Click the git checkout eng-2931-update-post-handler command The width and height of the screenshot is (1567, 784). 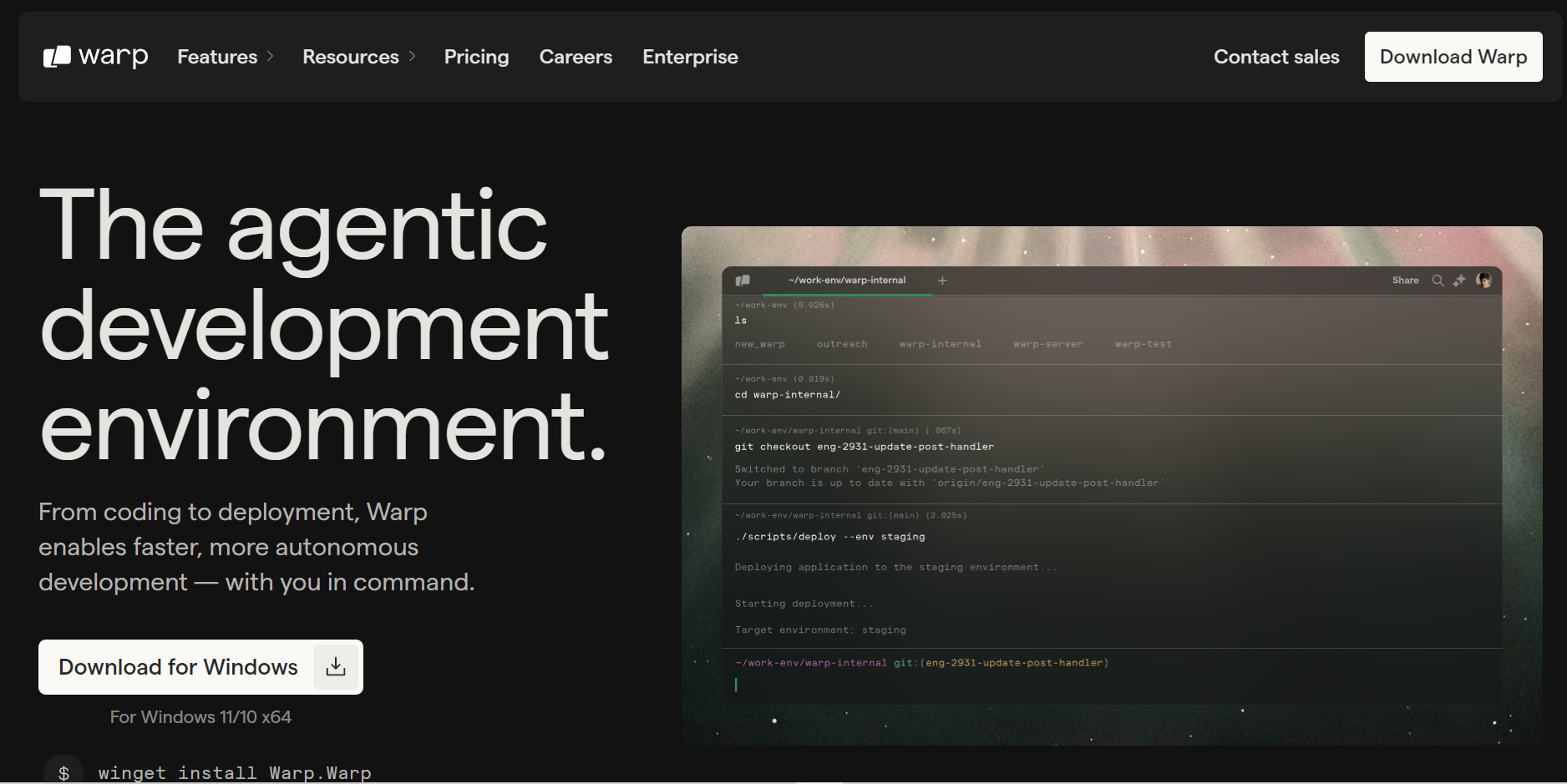click(865, 447)
